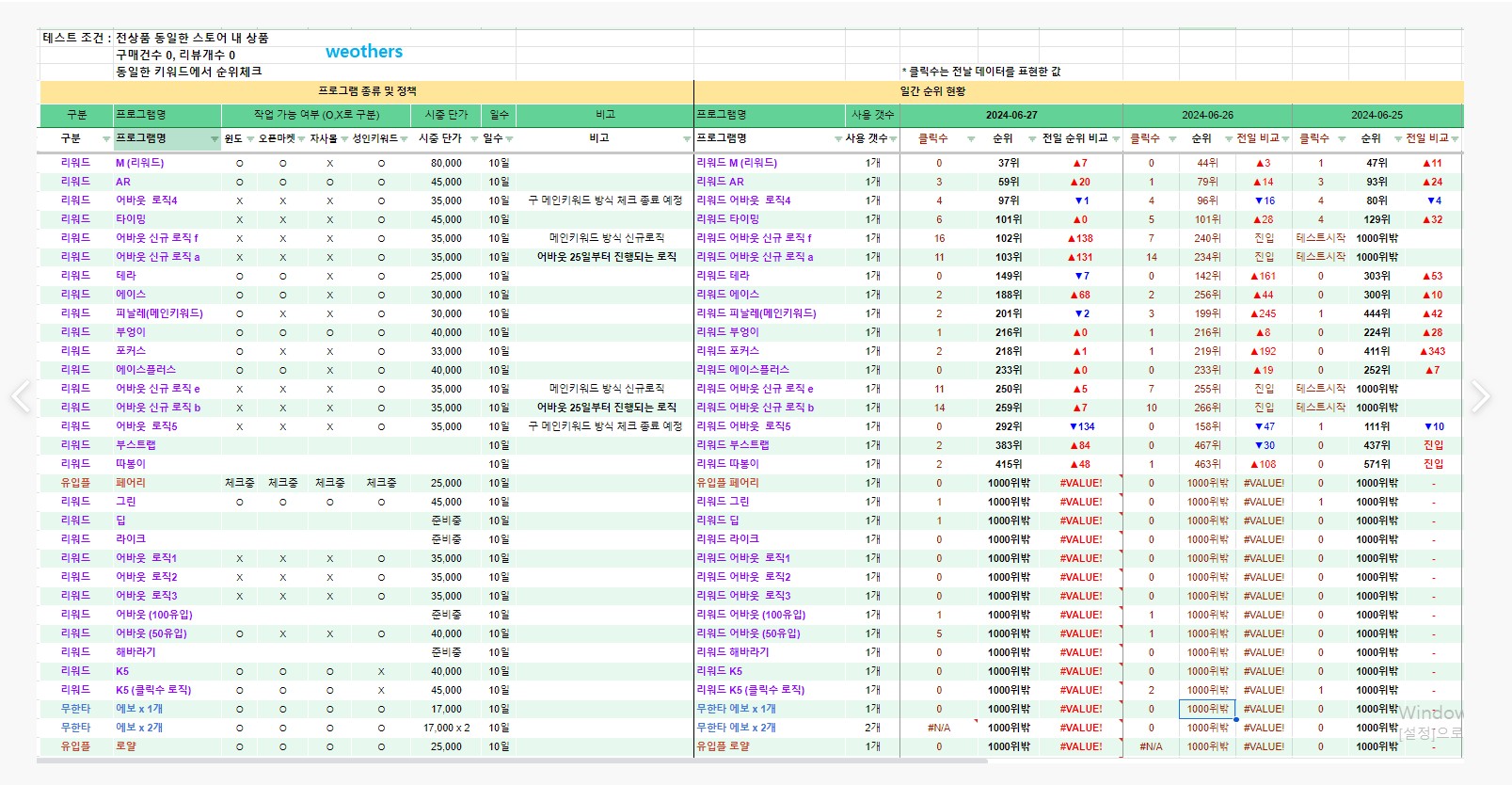
Task: Select 메인키워드 방식 신규로직 note in 로직 f row
Action: (606, 238)
